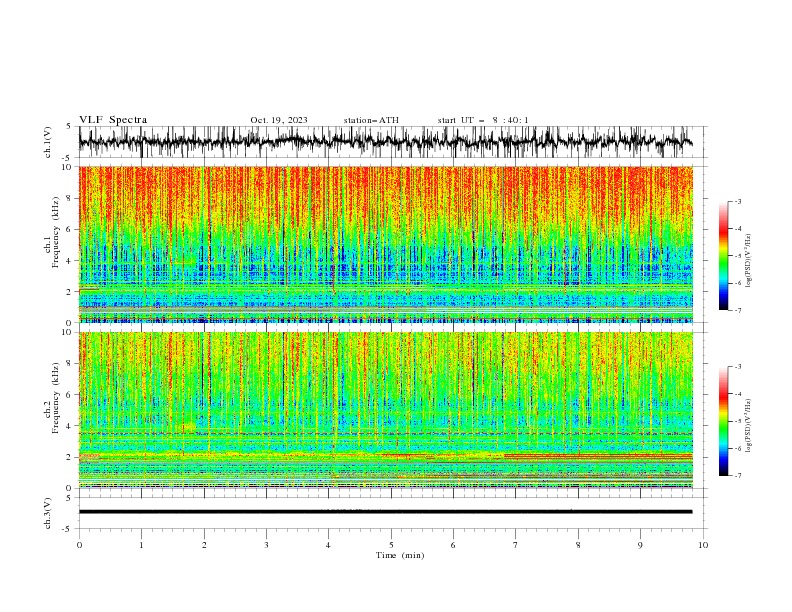Select the "start UT = 8 :40: 1" text
792x612 pixels.
pyautogui.click(x=483, y=120)
